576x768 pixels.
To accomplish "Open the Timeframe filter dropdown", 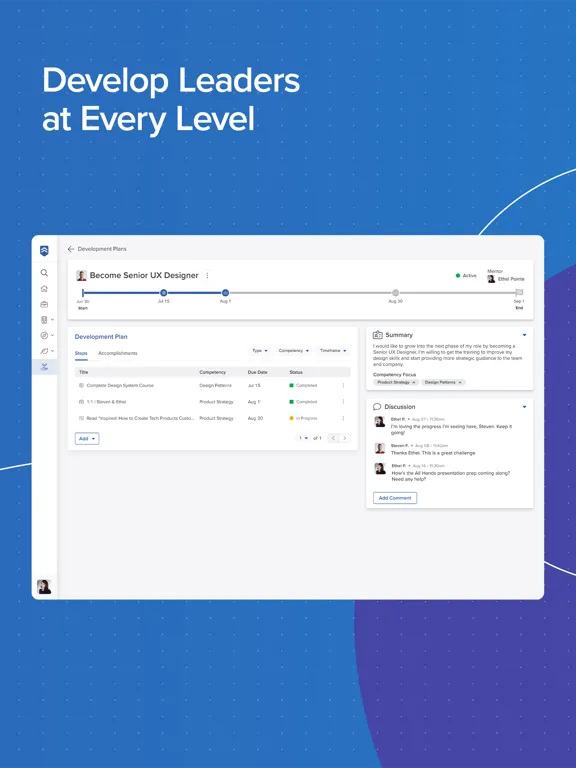I will pos(333,351).
